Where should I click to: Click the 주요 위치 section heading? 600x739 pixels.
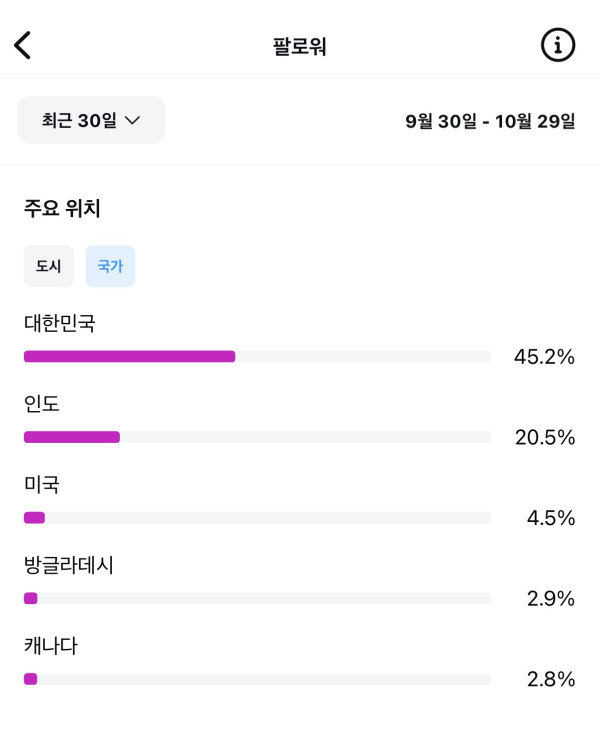point(62,208)
